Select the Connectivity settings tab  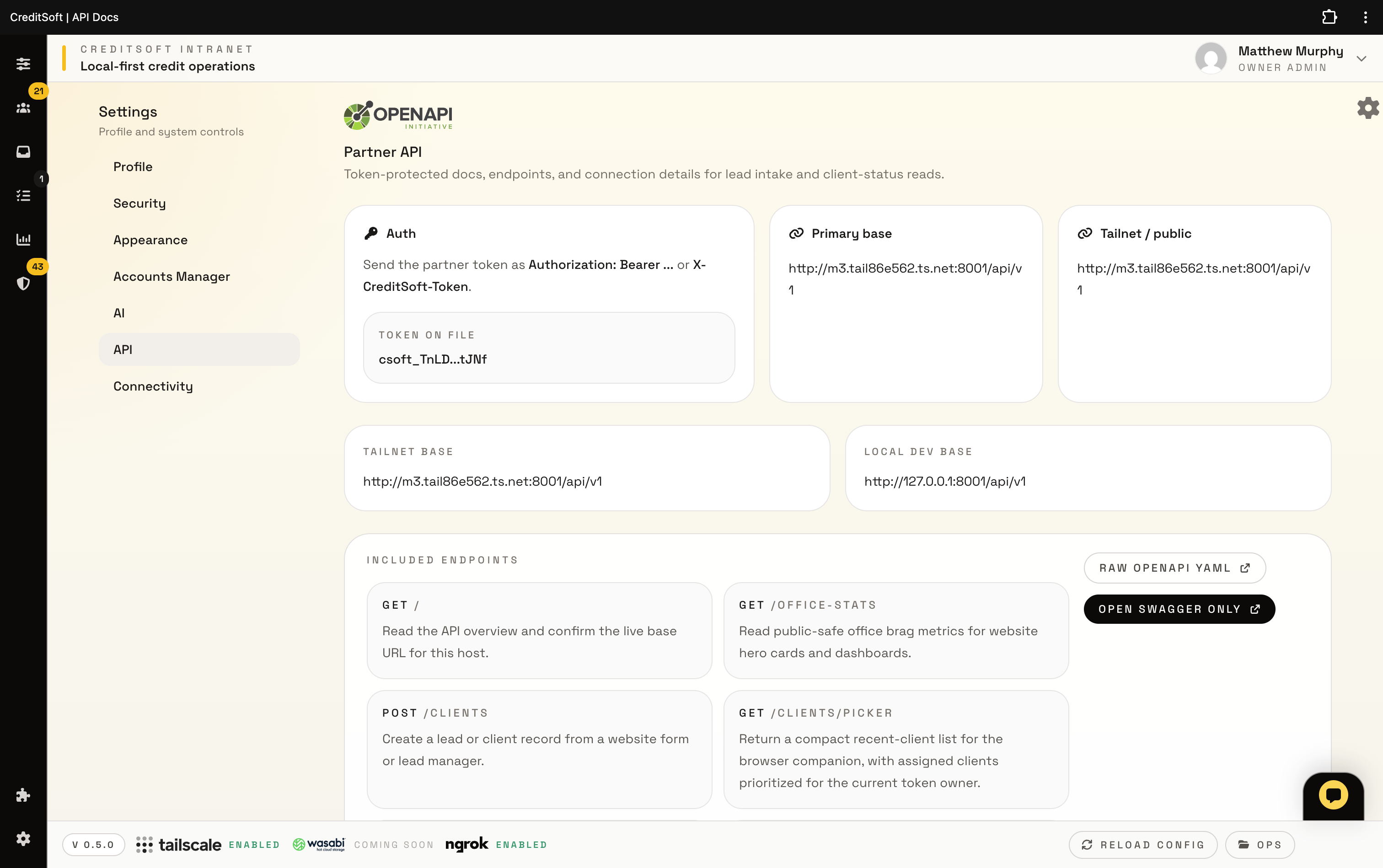[x=153, y=386]
